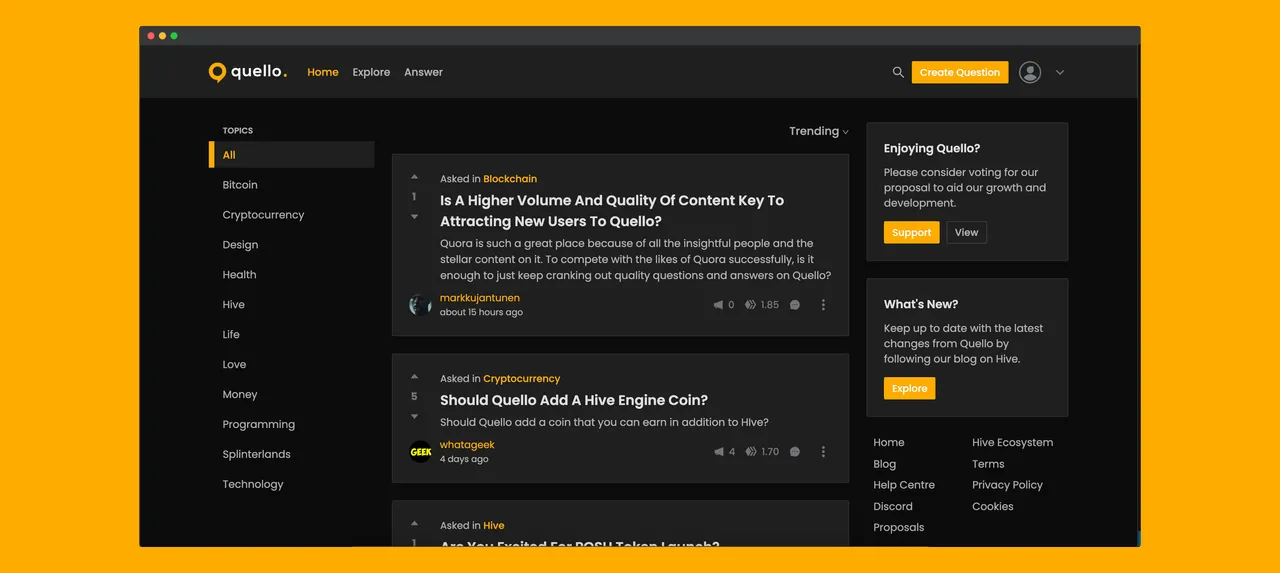
Task: Select the Splinterlands topic
Action: click(x=256, y=454)
